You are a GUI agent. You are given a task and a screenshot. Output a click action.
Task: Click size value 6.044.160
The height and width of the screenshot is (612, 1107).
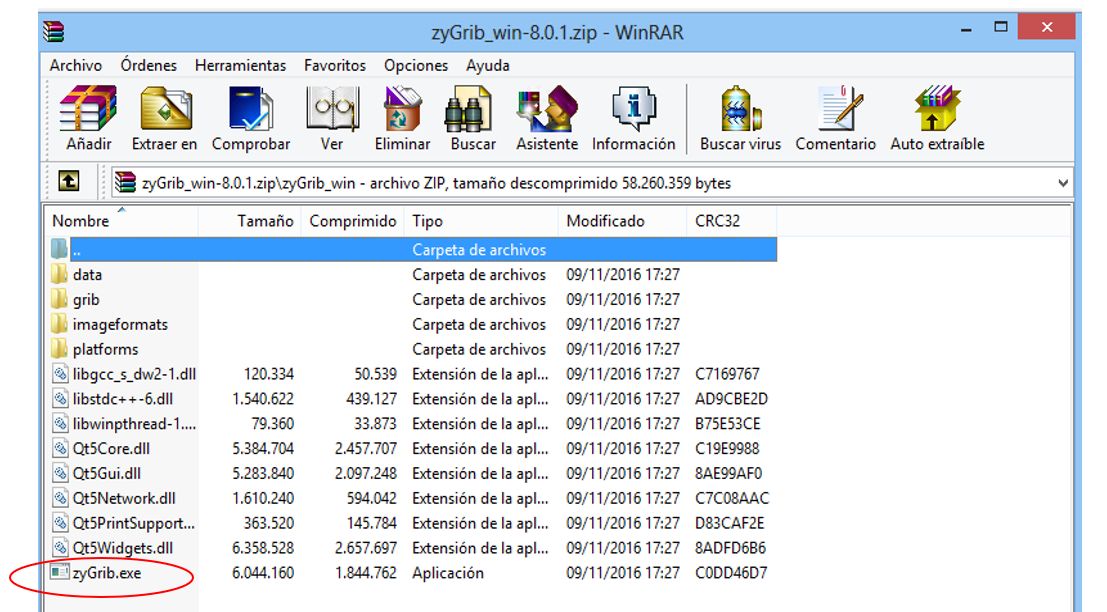[263, 572]
